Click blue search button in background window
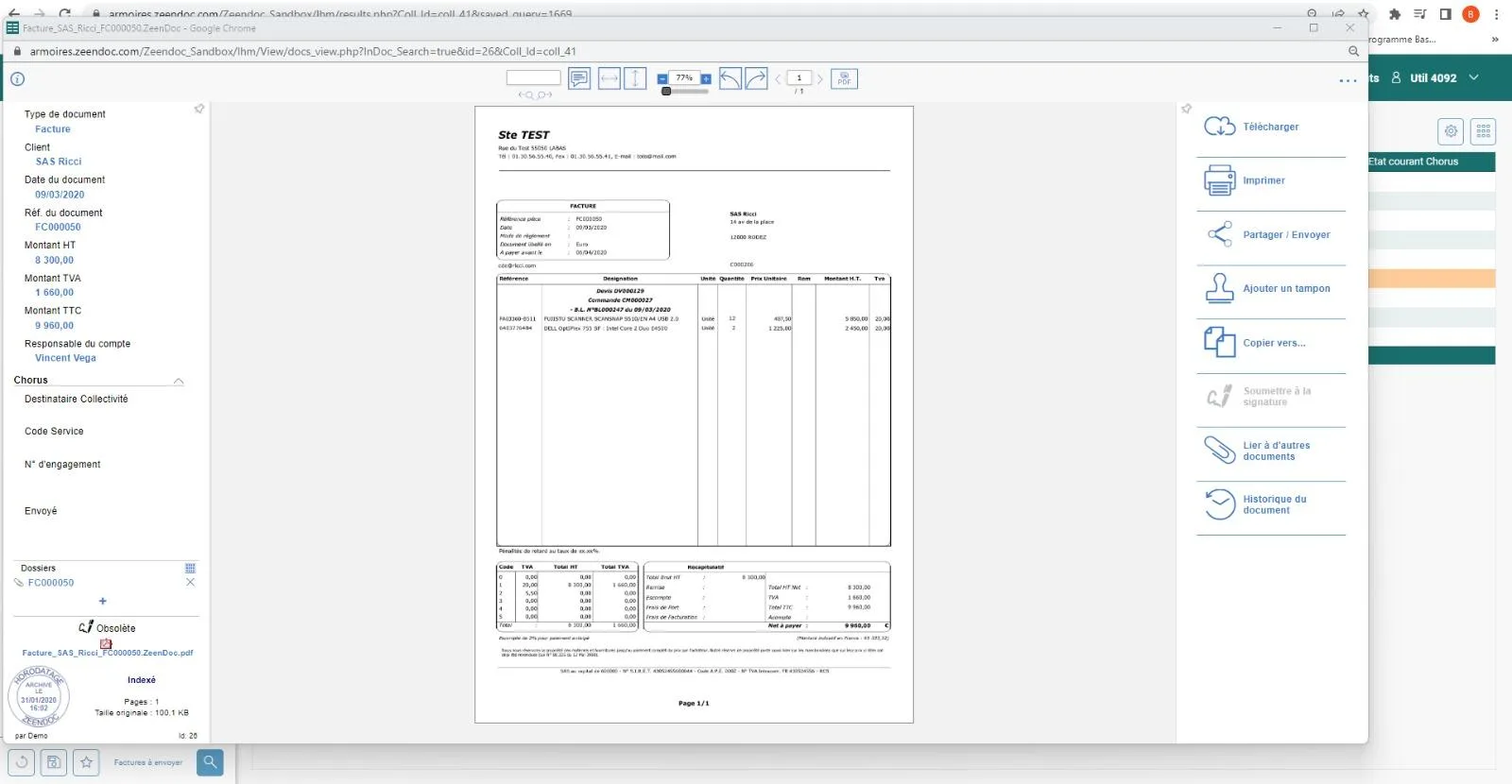 pyautogui.click(x=210, y=762)
